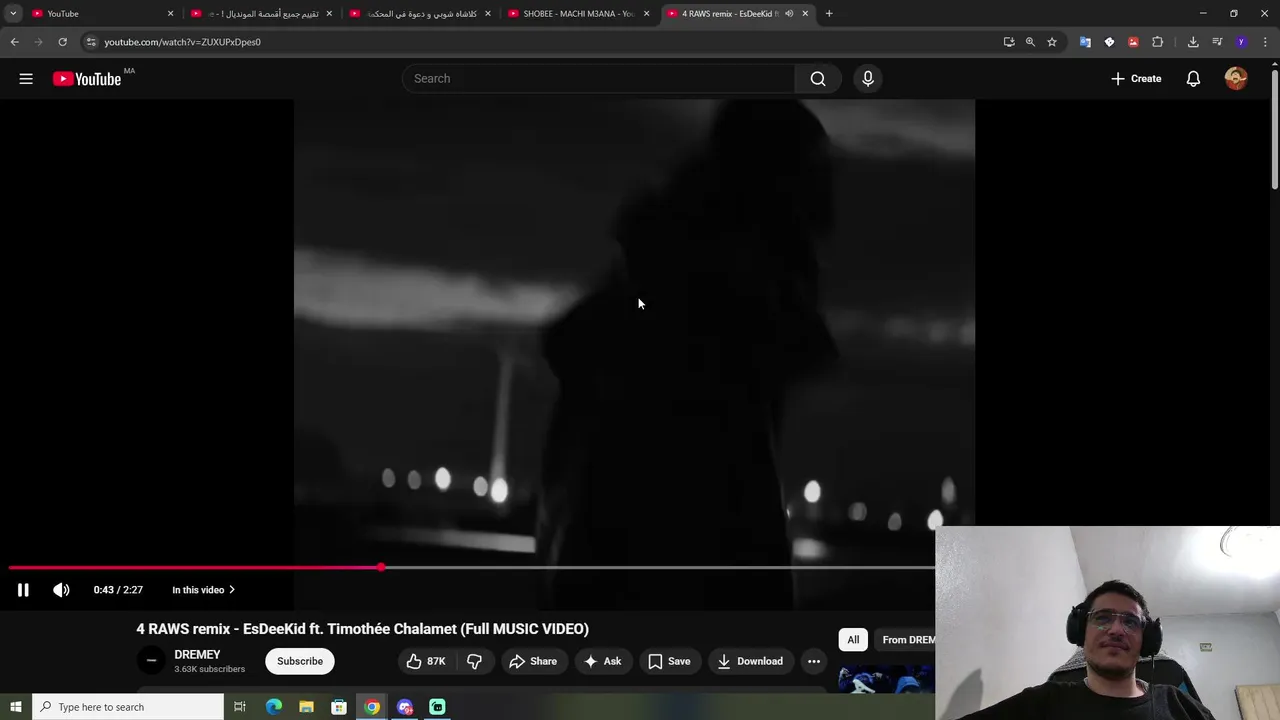Subscribe to DREMEY channel
1280x720 pixels.
[300, 661]
